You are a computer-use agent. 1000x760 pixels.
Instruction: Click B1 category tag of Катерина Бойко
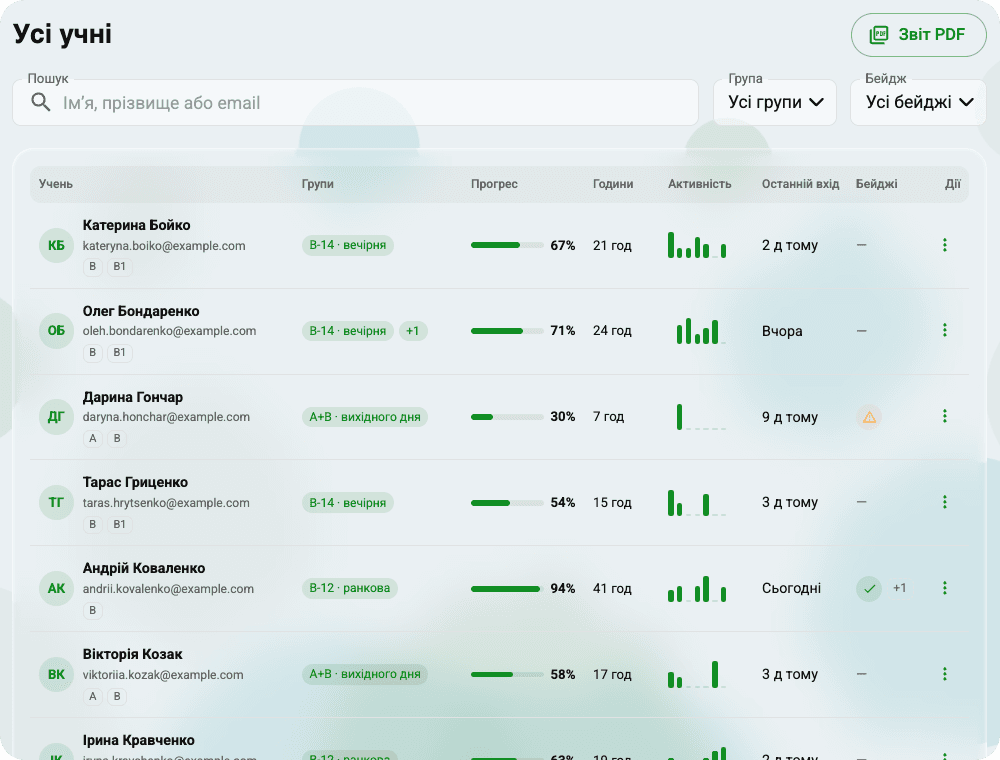click(x=119, y=267)
